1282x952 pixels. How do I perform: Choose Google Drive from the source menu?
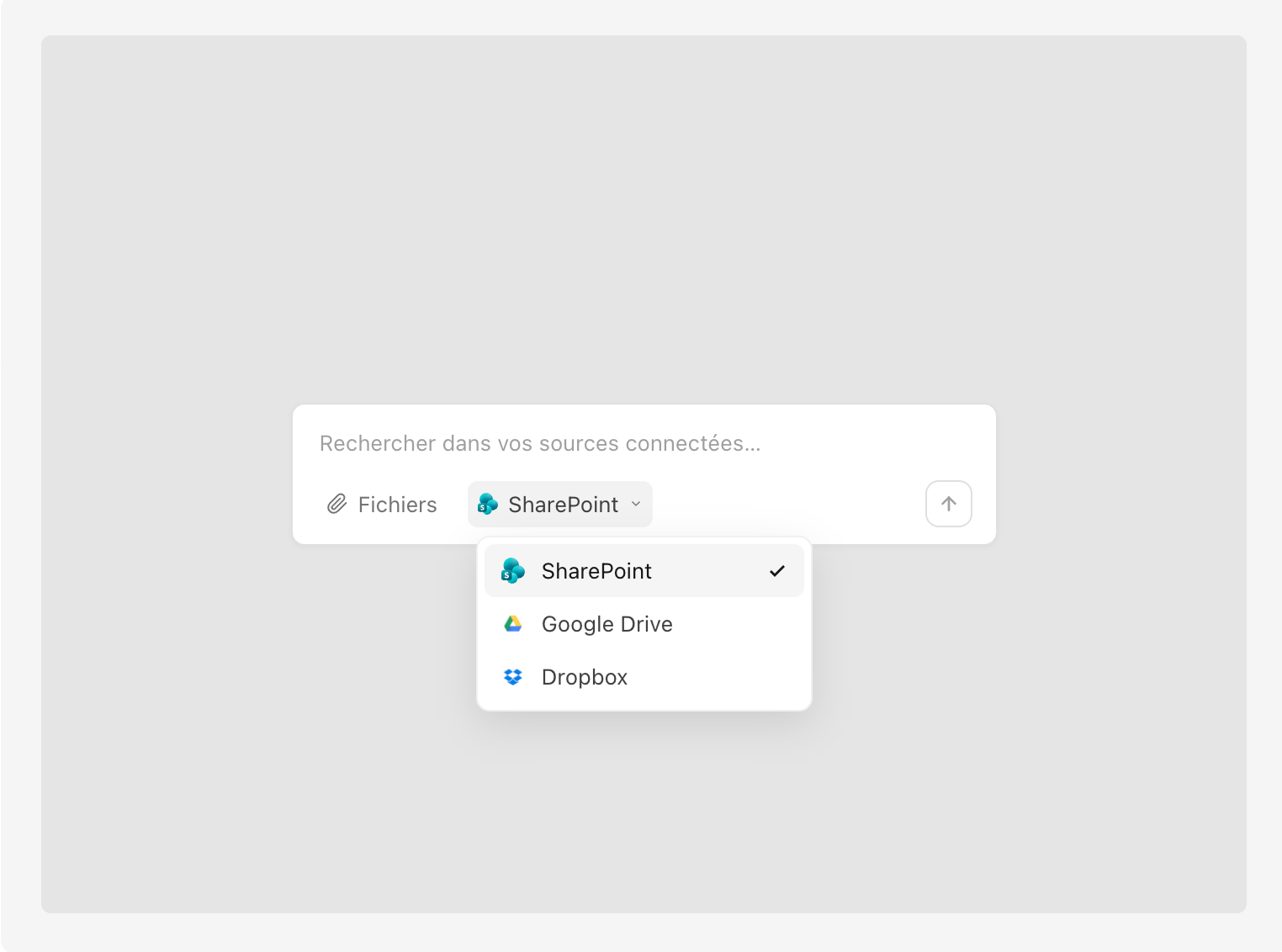(644, 624)
